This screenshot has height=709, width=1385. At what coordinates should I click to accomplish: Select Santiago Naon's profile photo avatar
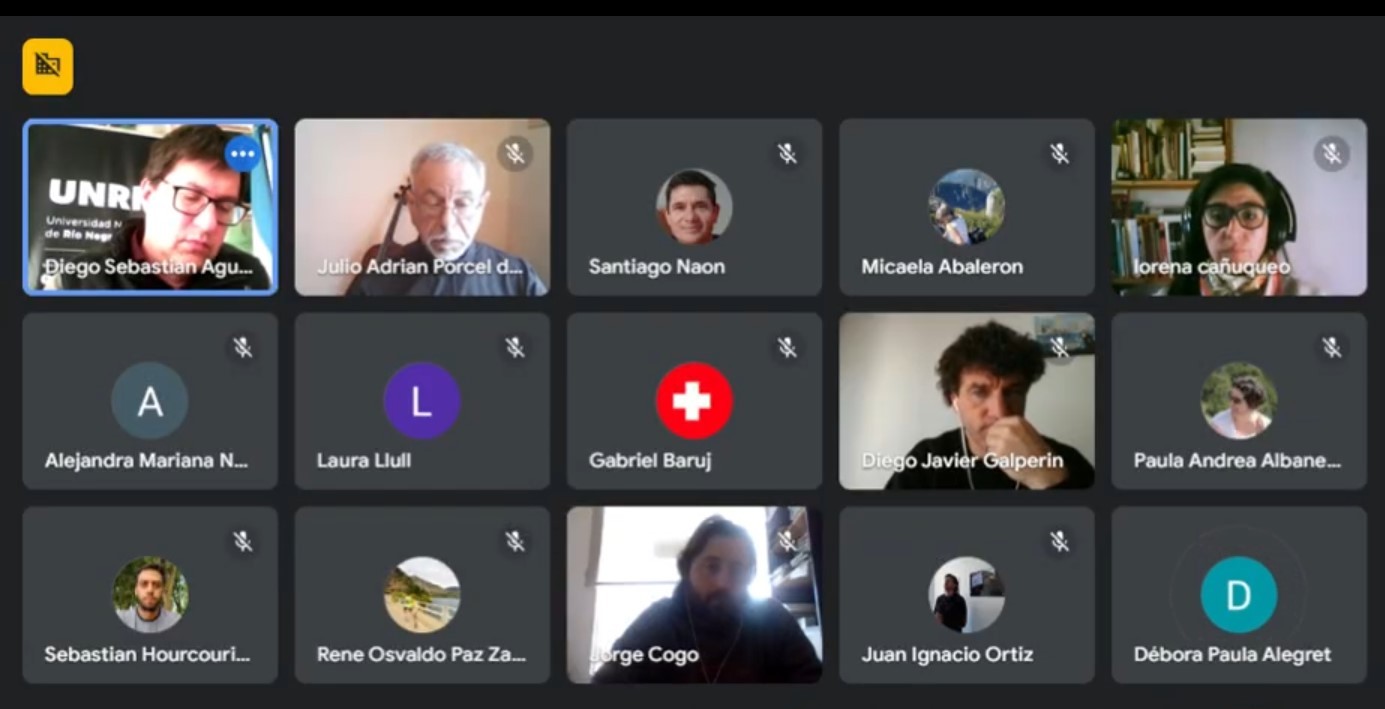pyautogui.click(x=694, y=207)
